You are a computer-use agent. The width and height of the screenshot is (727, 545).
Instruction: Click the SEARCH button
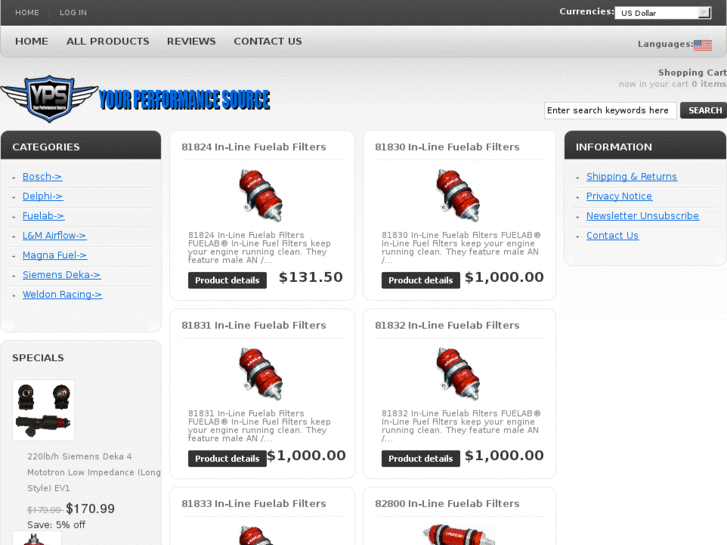[x=704, y=110]
